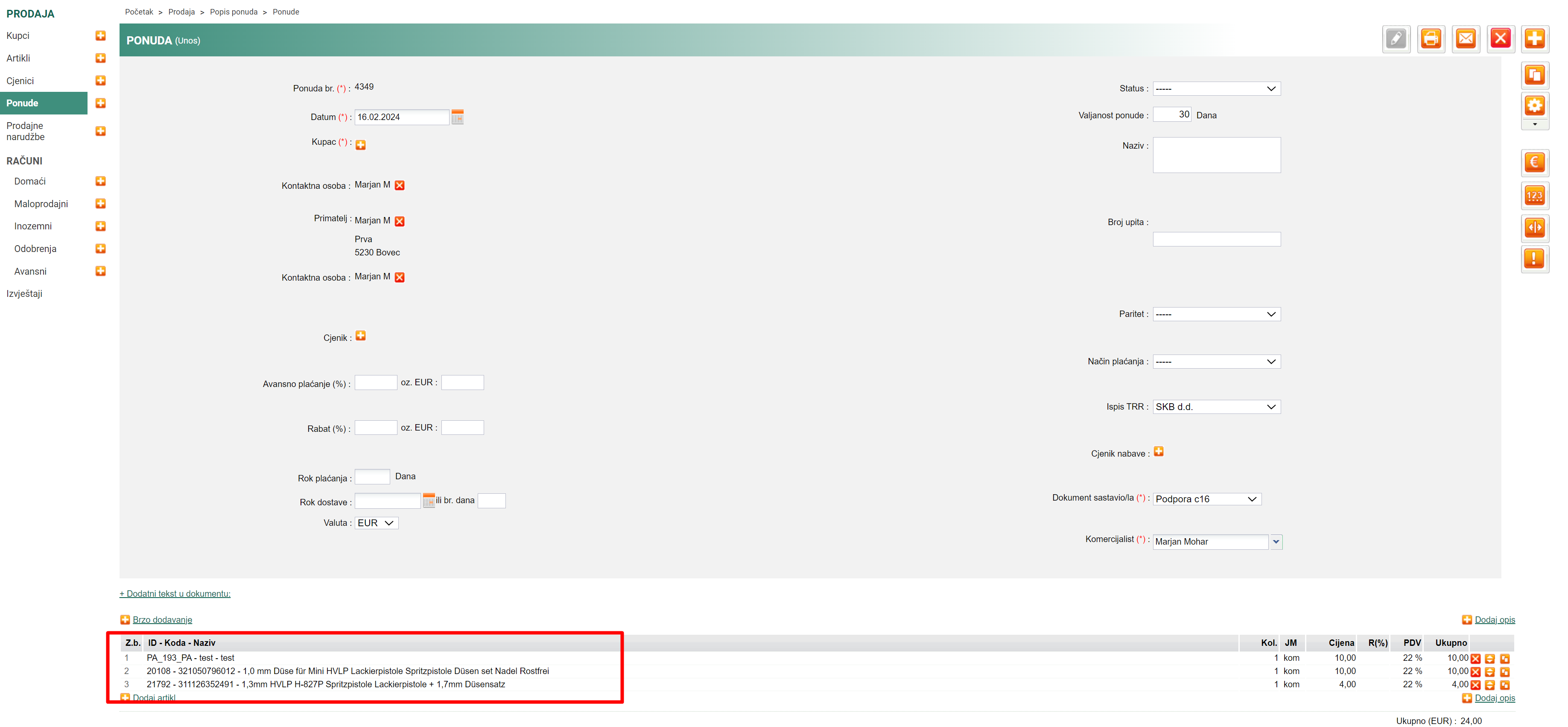1568x727 pixels.
Task: Click the orange exclamation mark icon
Action: (x=1534, y=259)
